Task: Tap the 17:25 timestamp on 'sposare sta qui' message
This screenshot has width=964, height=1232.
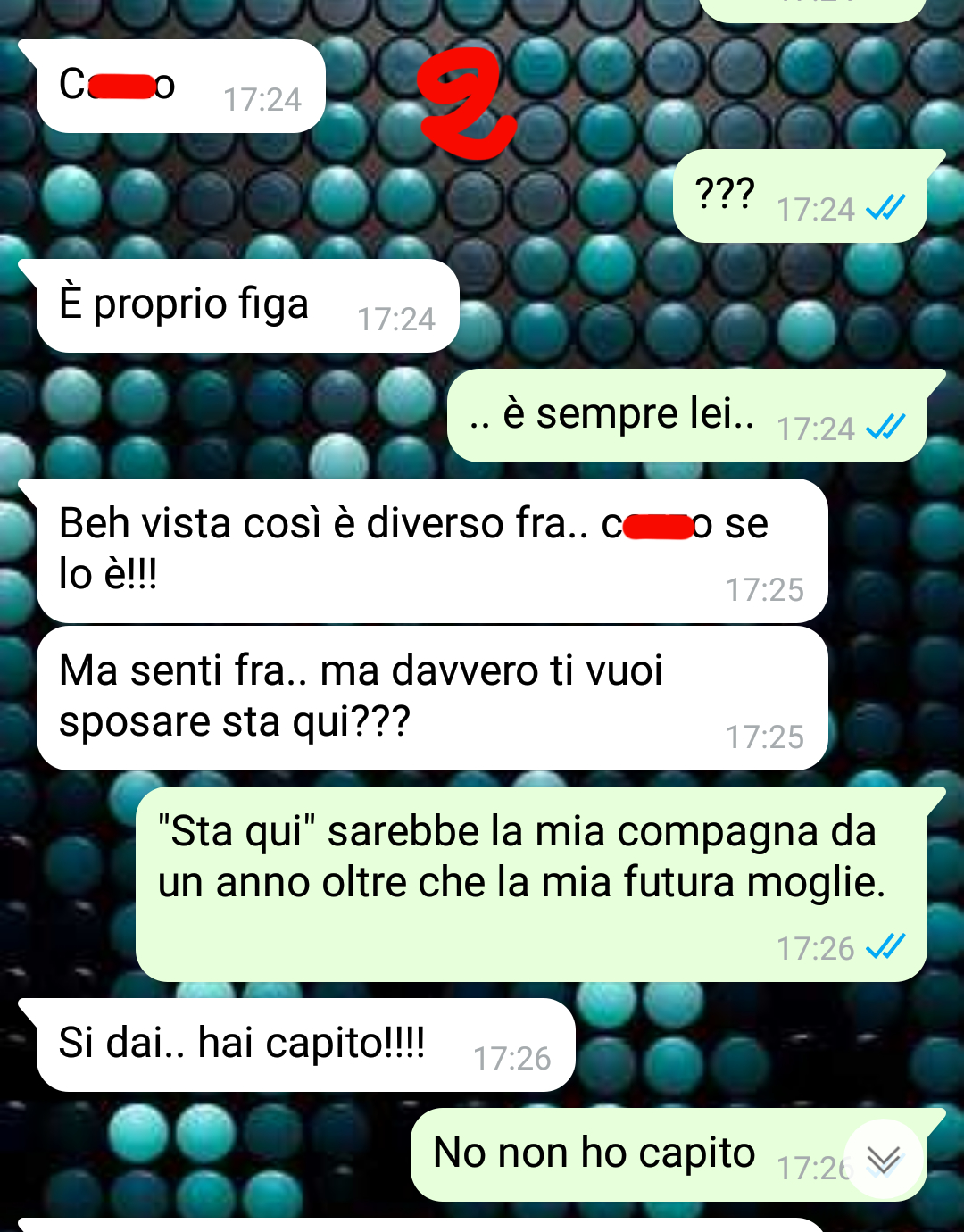Action: [764, 737]
